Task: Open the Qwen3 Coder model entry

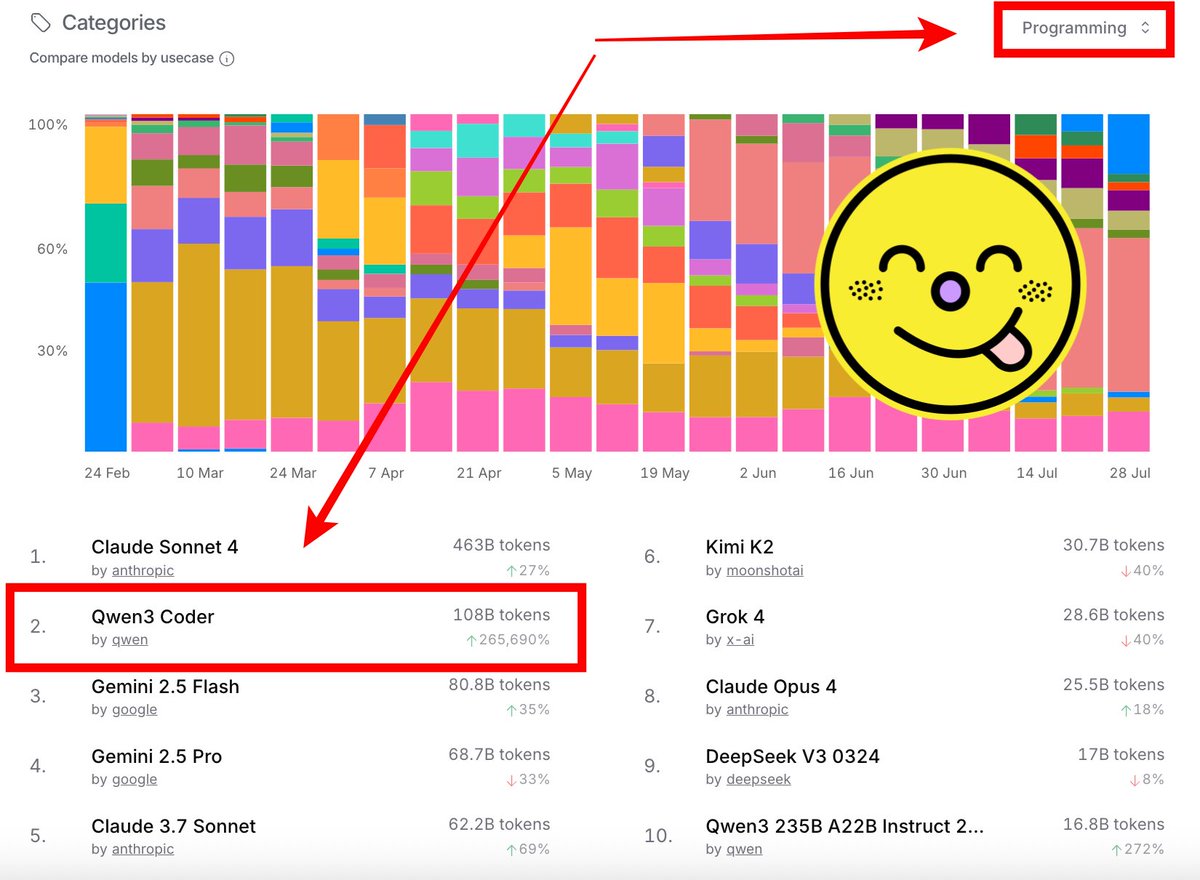Action: [153, 617]
